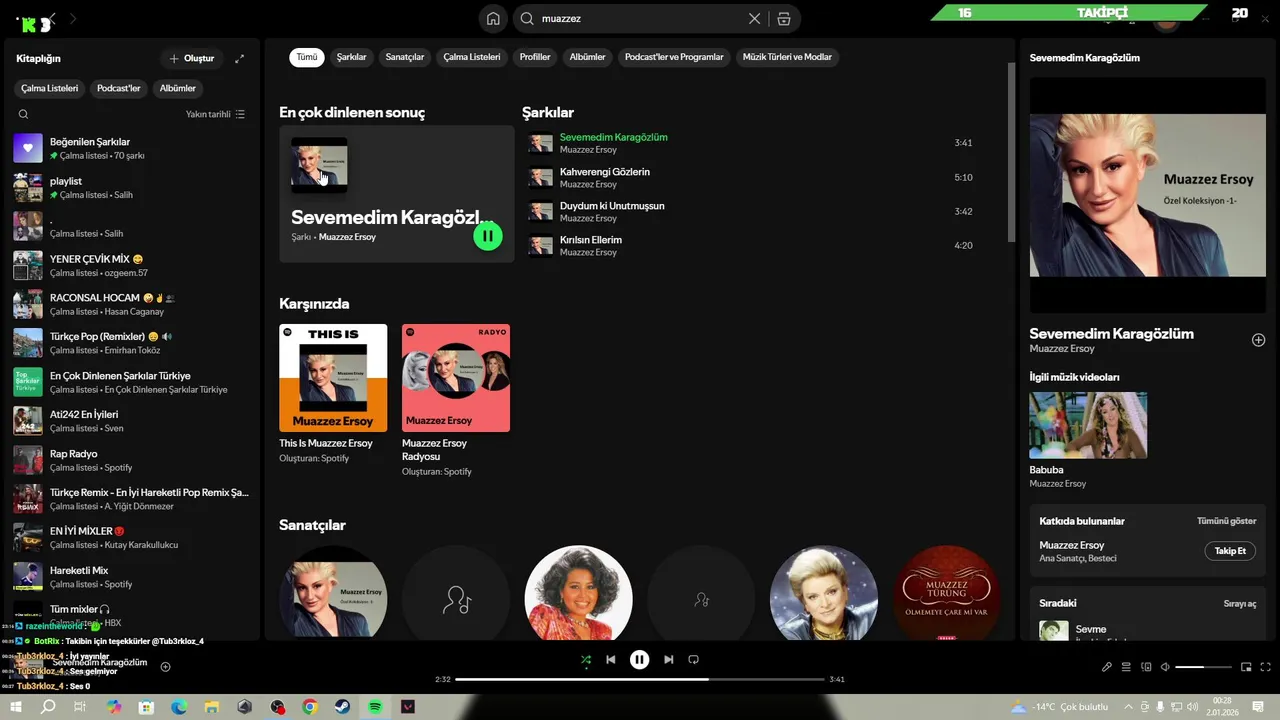Open Muazzez Ersoy link under right panel title

(x=1062, y=348)
